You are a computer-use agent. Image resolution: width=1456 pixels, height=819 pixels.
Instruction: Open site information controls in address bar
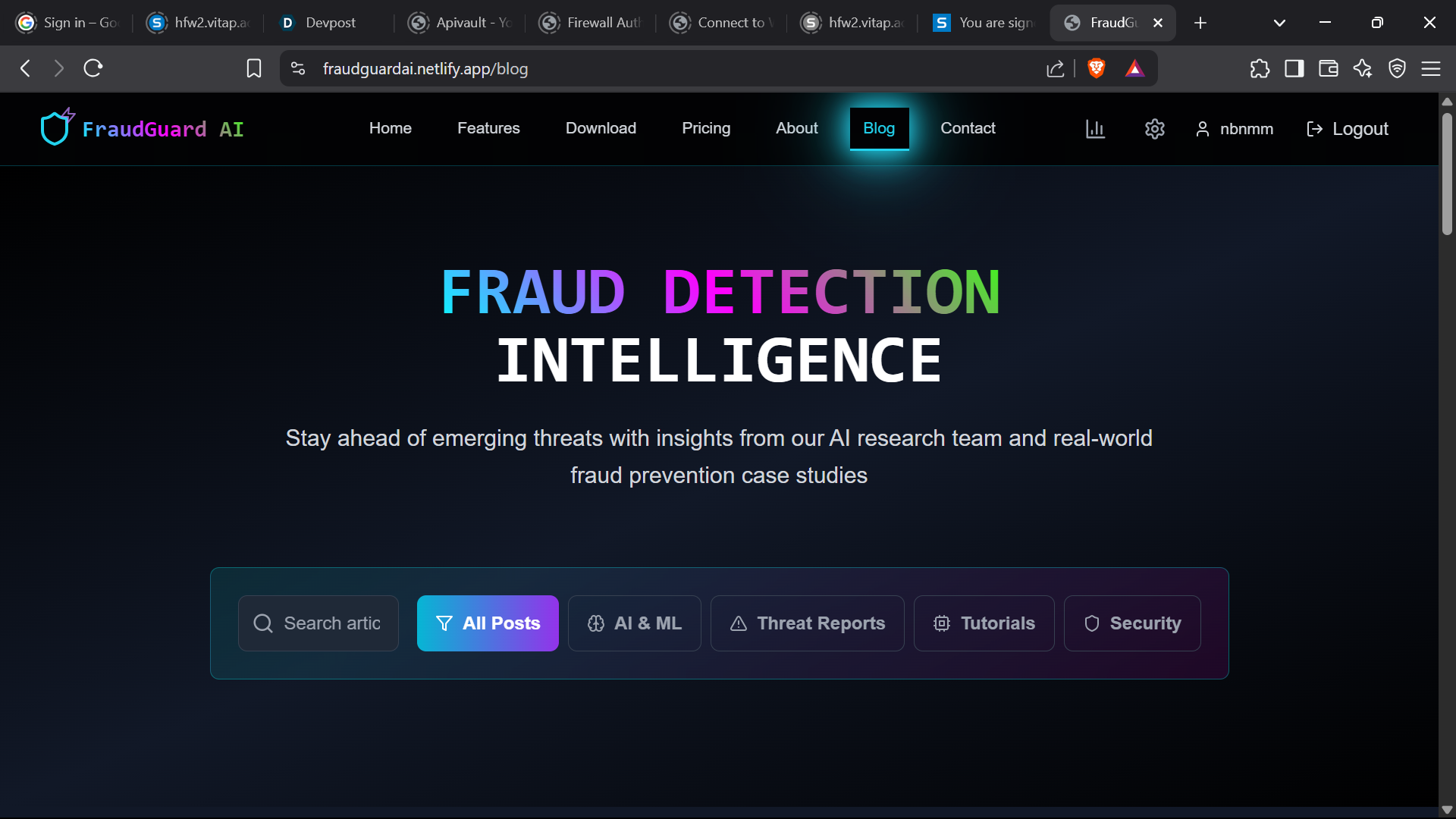pos(298,68)
